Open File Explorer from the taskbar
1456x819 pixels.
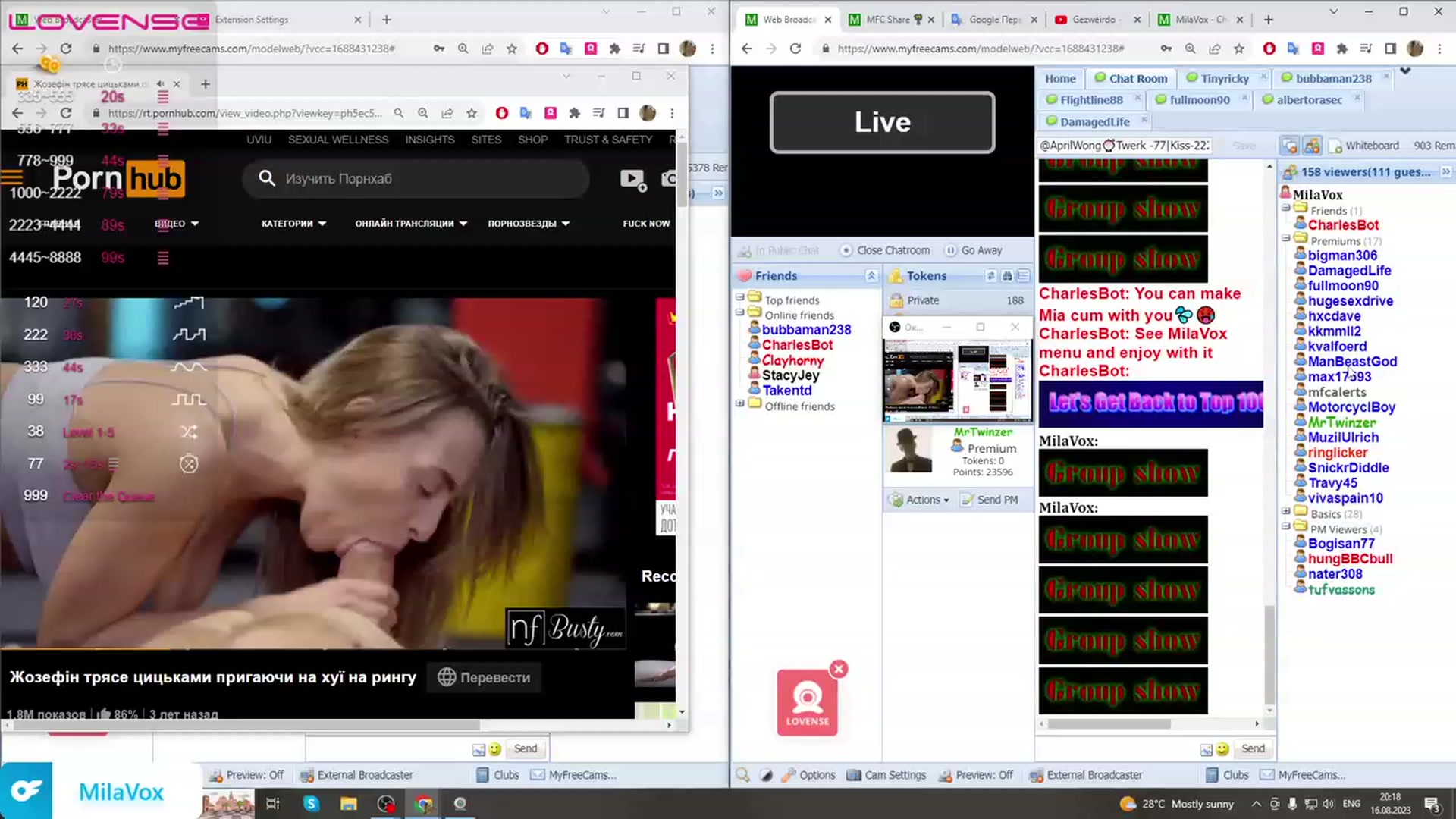coord(348,804)
